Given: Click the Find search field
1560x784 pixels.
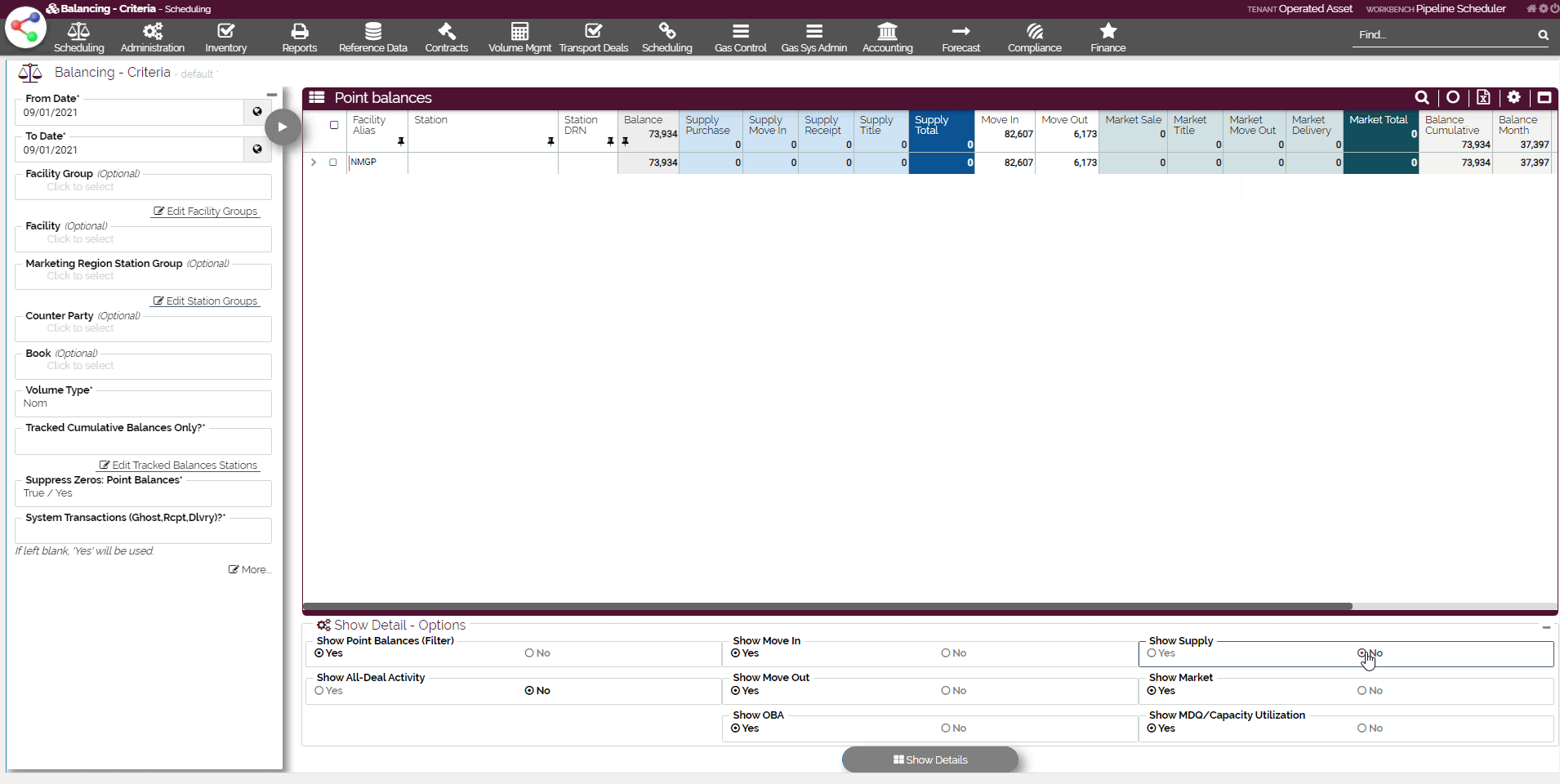Looking at the screenshot, I should tap(1442, 35).
